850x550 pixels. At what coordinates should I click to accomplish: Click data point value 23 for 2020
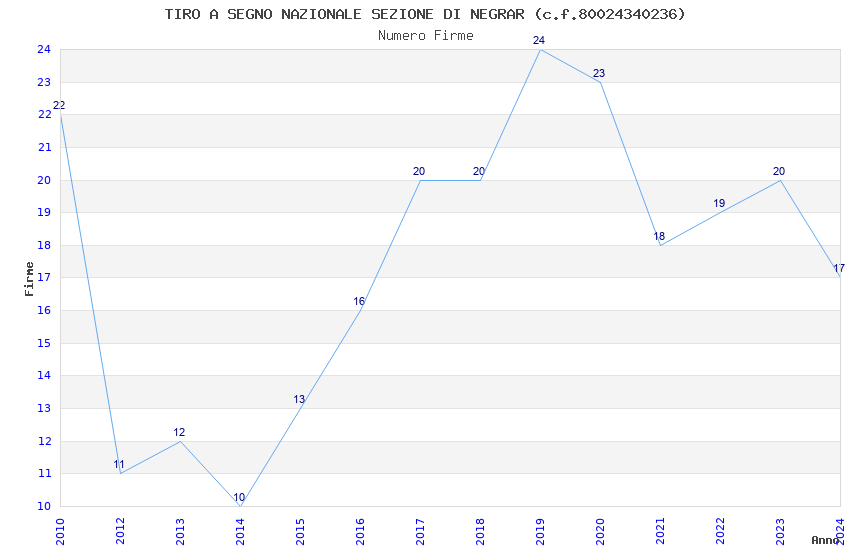[x=599, y=74]
